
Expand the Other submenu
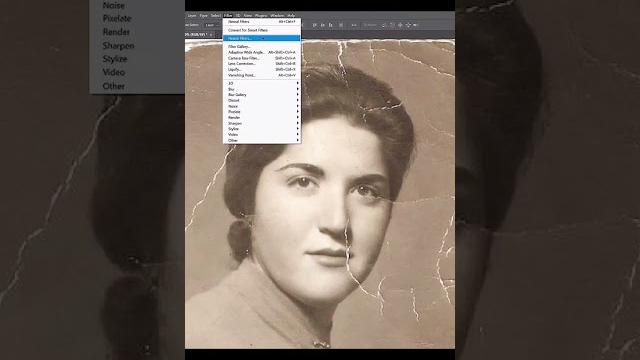(x=262, y=140)
